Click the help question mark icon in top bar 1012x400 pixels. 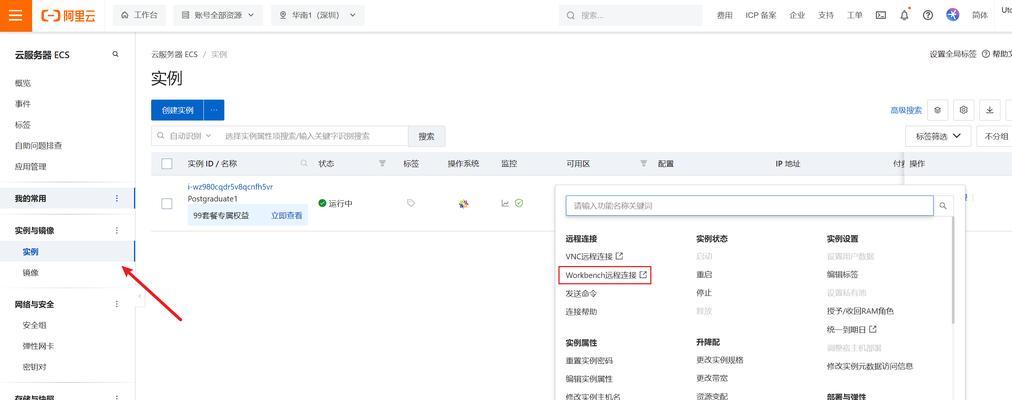pos(927,15)
